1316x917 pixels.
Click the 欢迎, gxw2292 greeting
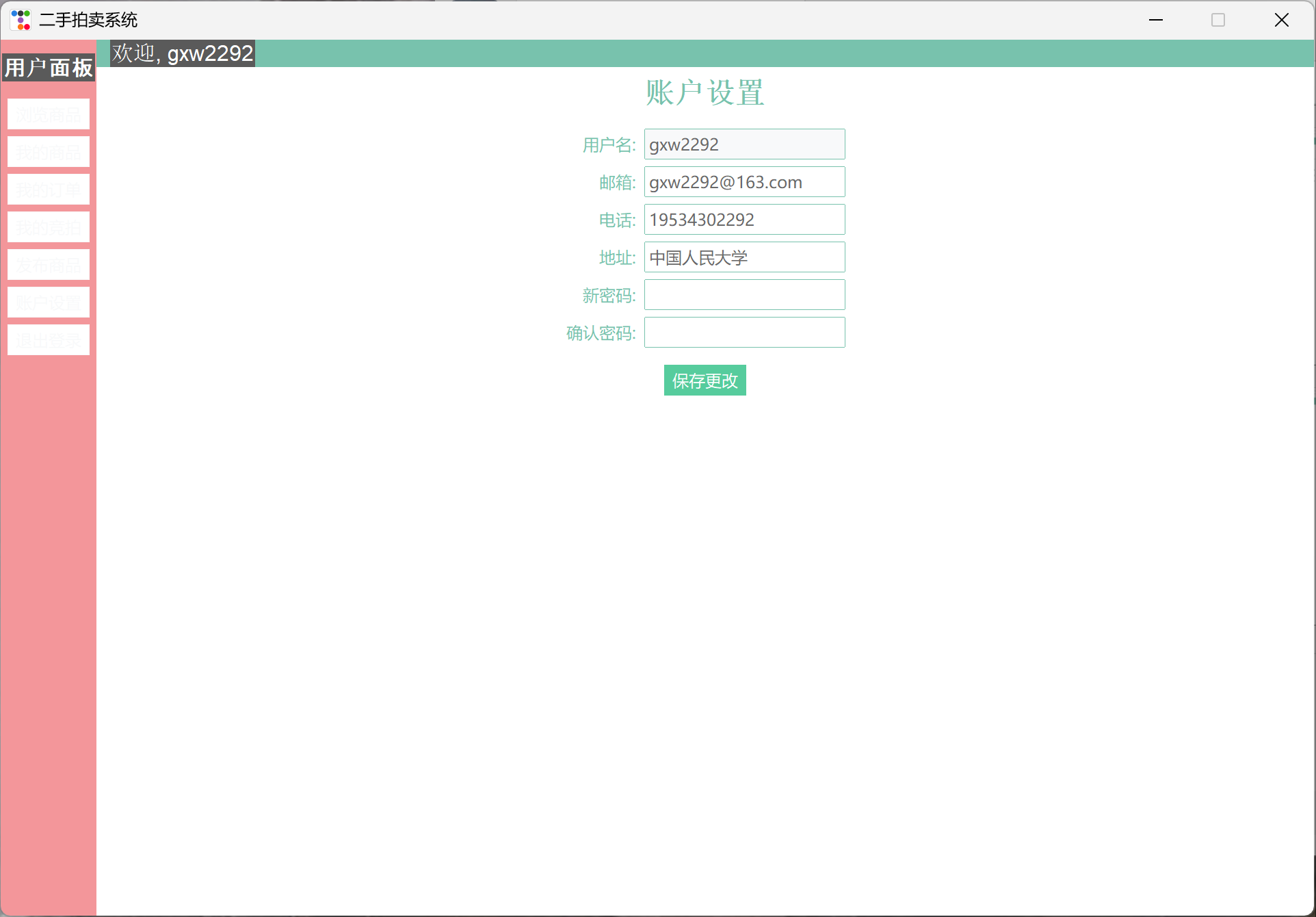183,53
